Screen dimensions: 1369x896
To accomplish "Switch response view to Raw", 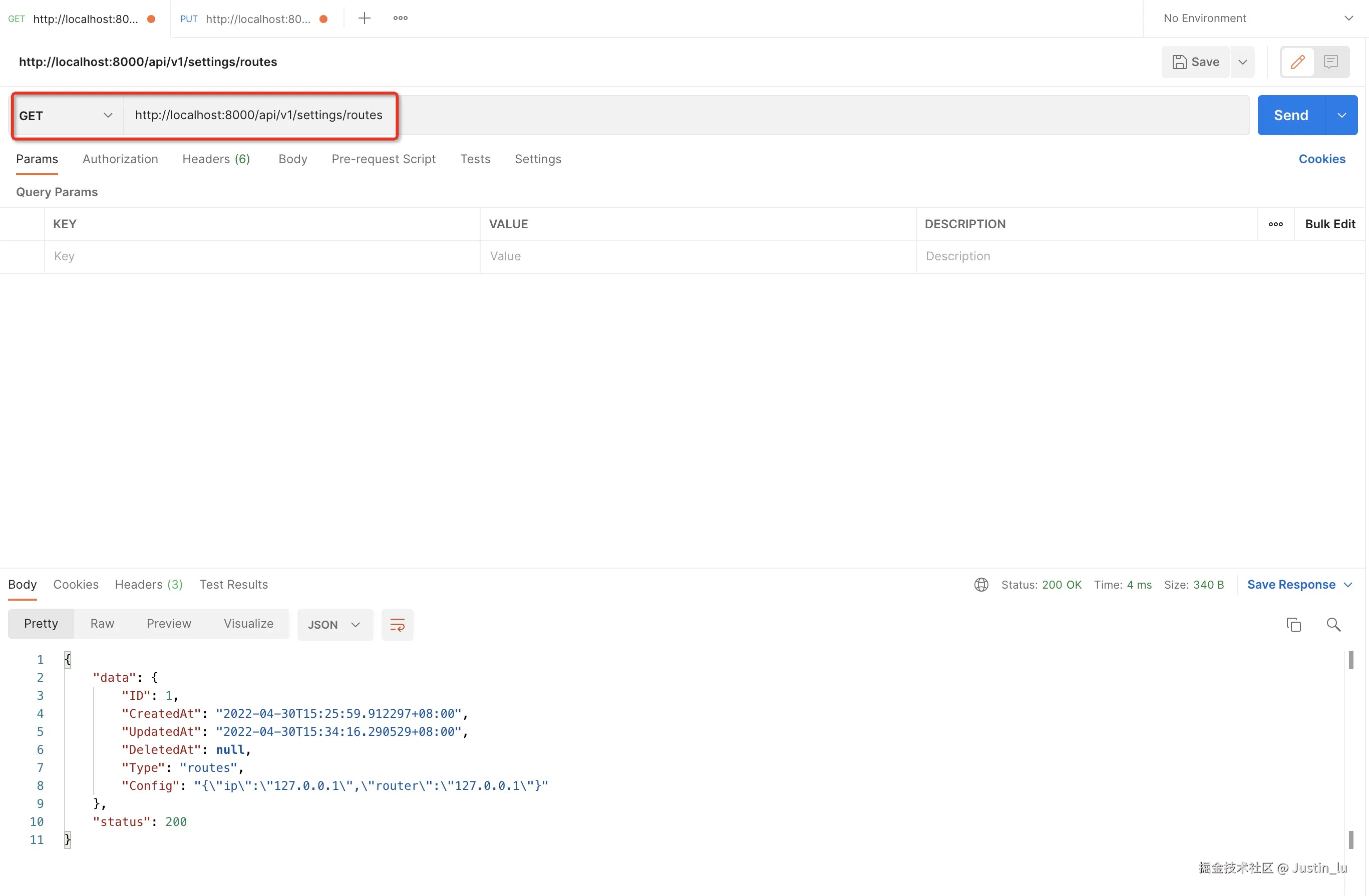I will (102, 624).
